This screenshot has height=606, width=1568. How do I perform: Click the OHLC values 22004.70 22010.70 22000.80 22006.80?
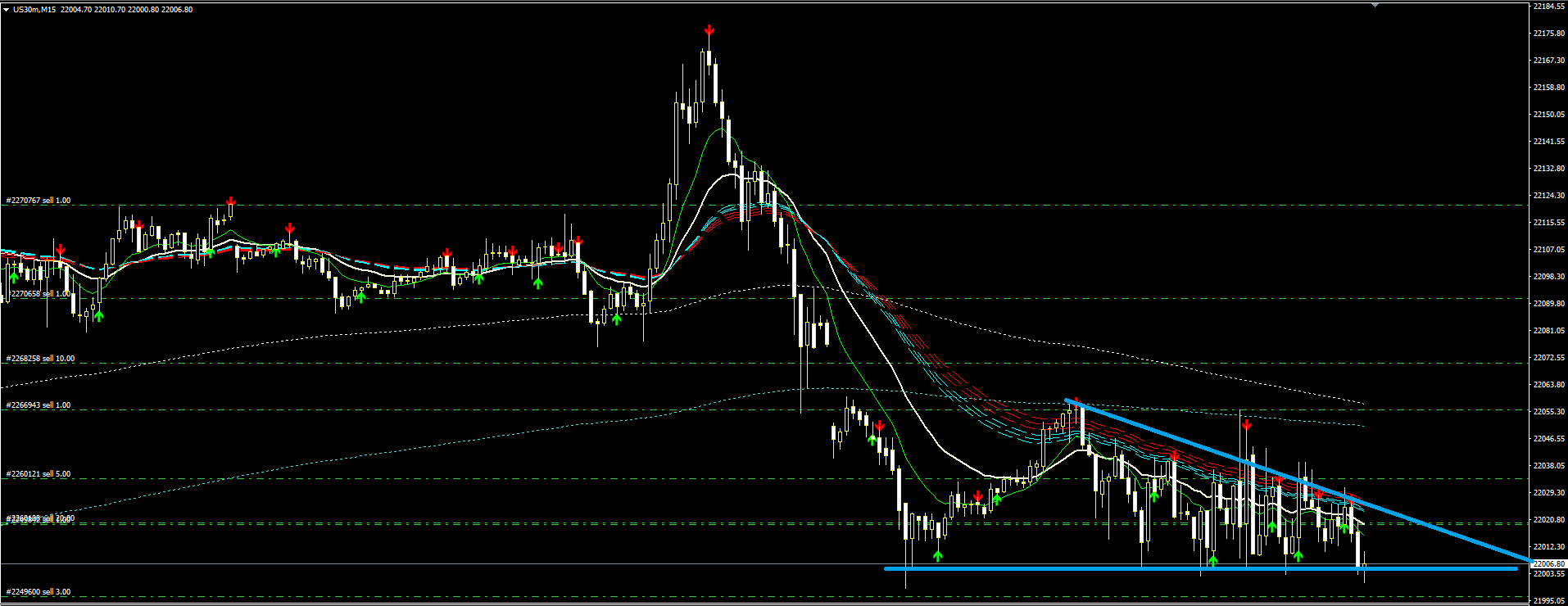127,10
